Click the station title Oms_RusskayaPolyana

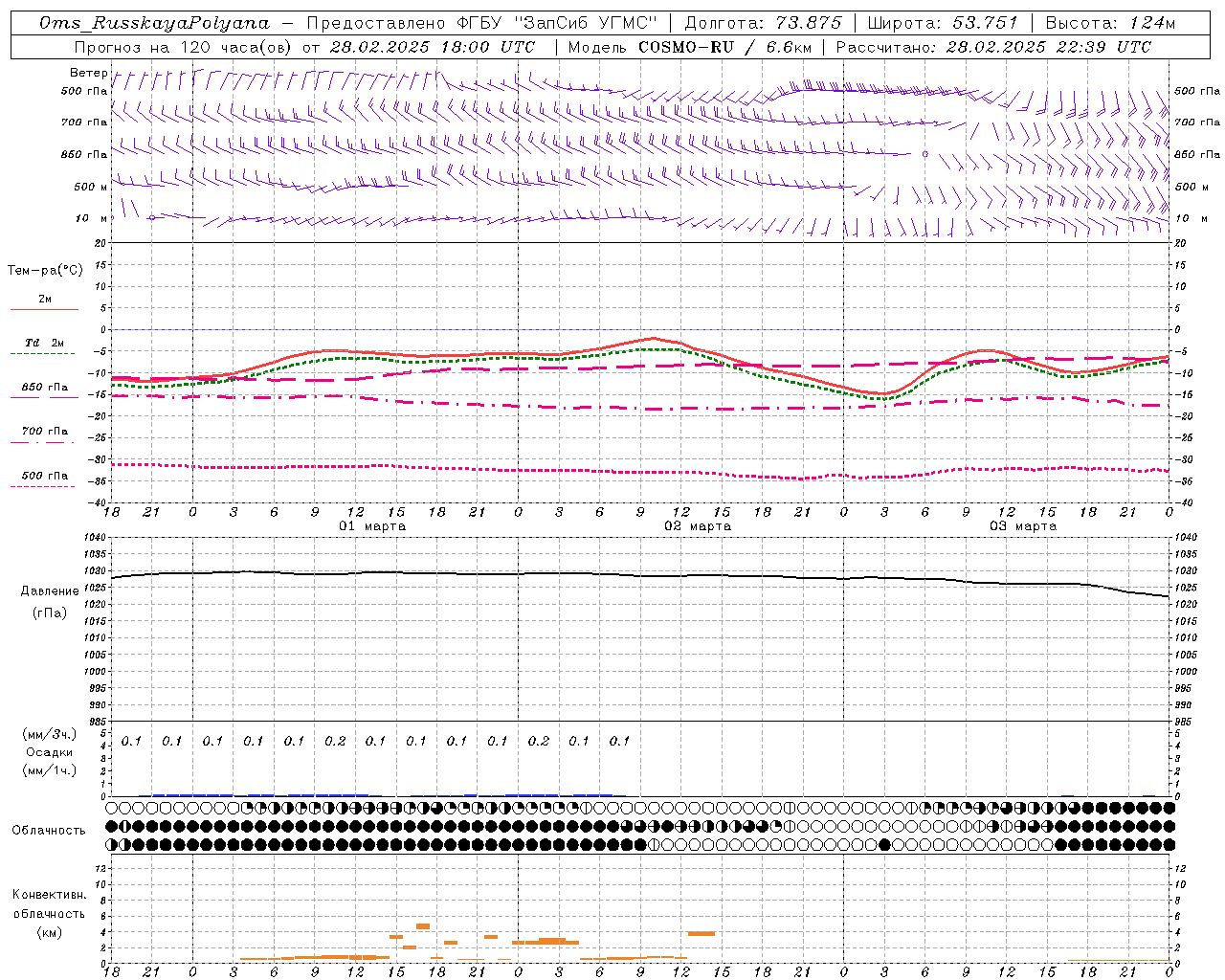[154, 23]
